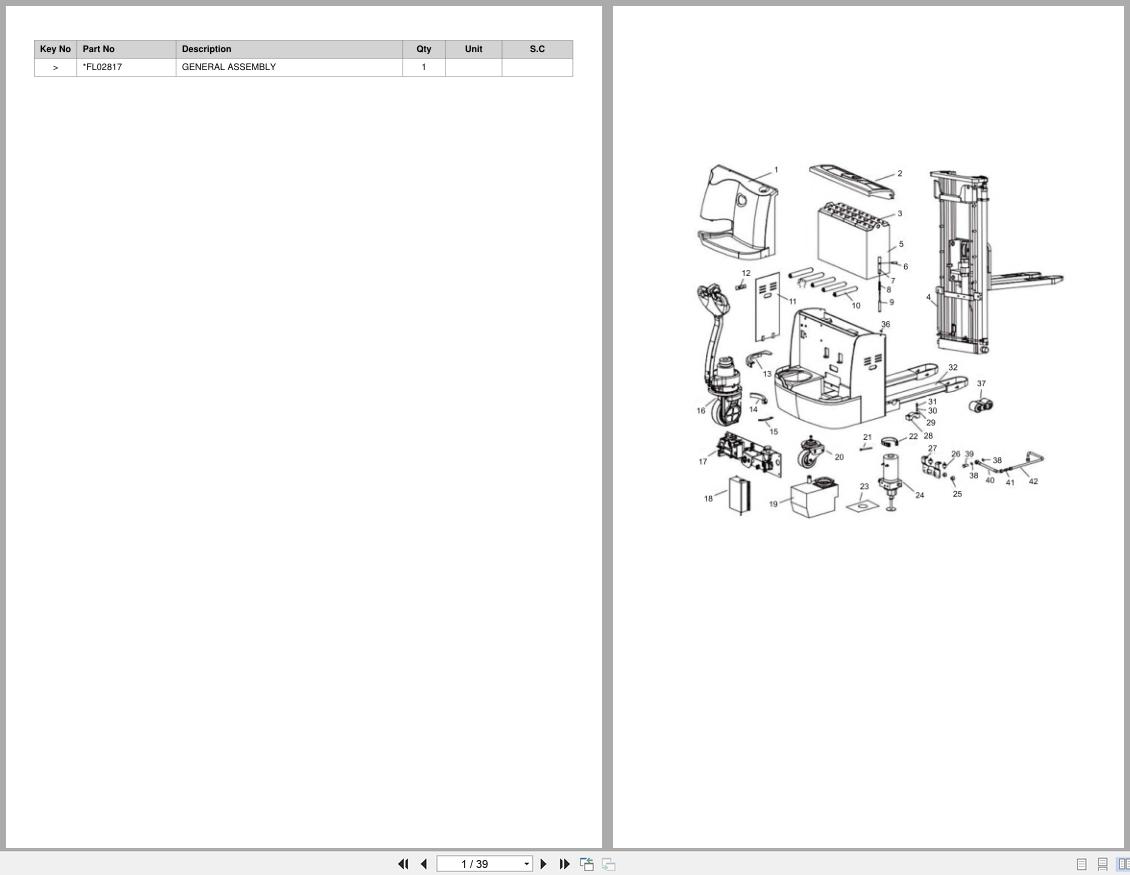
Task: Open the page number dropdown arrow
Action: (527, 864)
